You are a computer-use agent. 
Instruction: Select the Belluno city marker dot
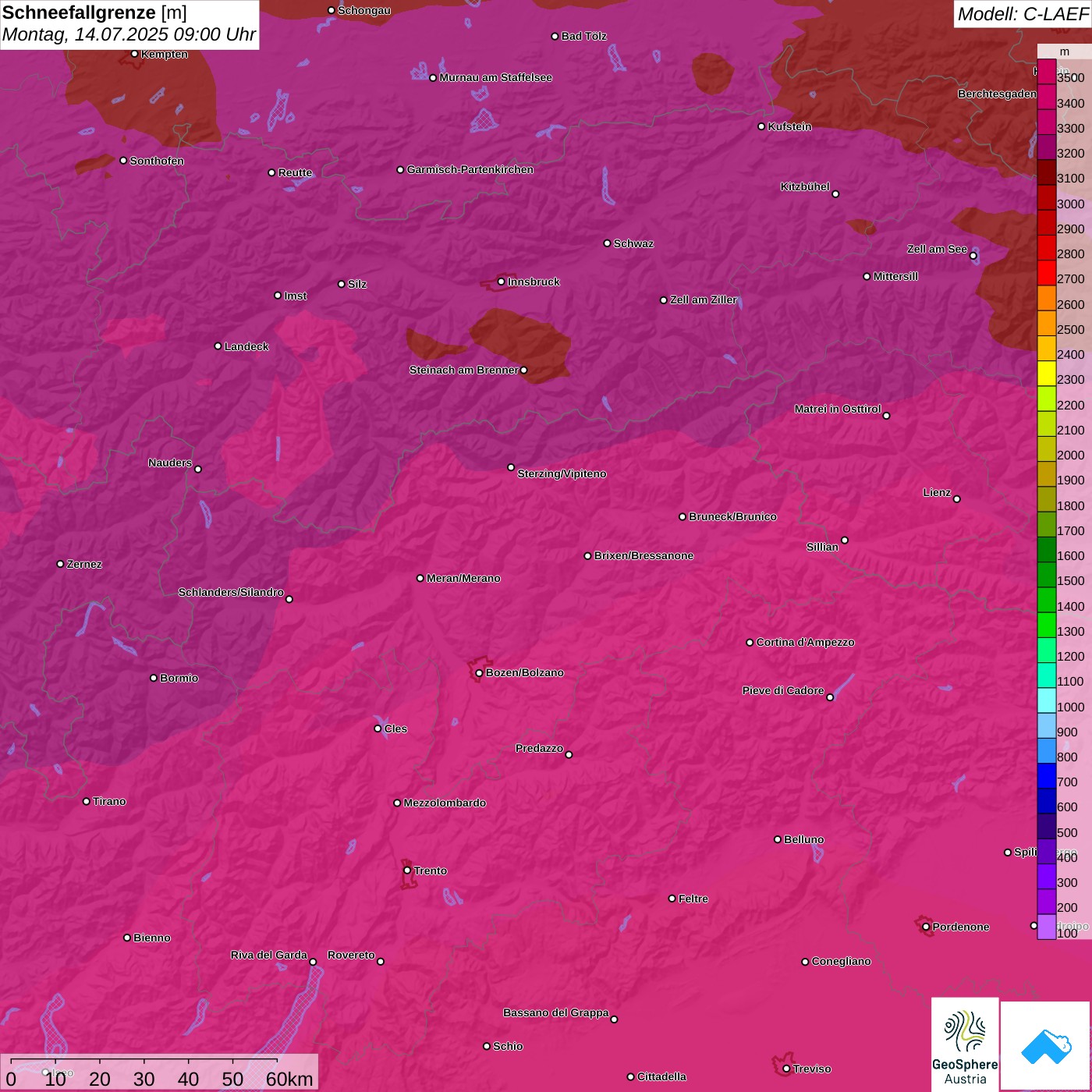click(x=778, y=839)
